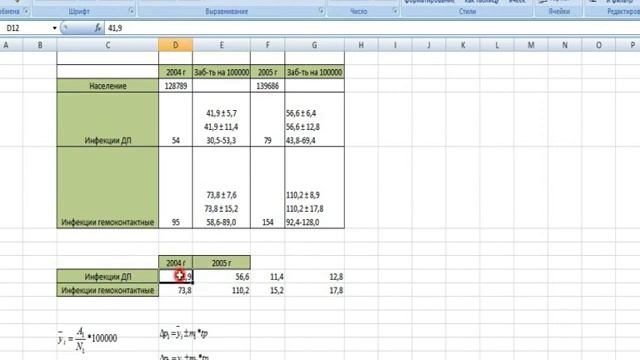The height and width of the screenshot is (360, 640).
Task: Select cell with value 110,2 in lower table
Action: [222, 290]
